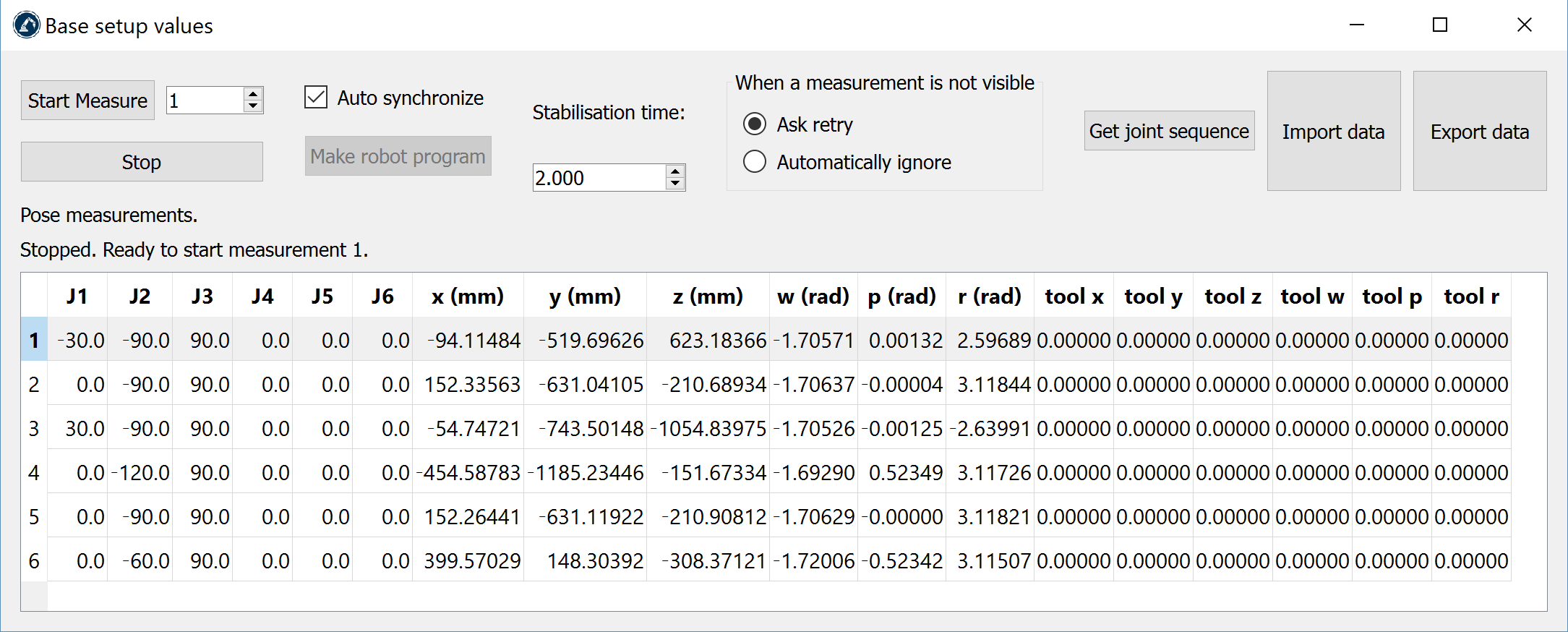Click the RoboDK app icon in title bar
Image resolution: width=1568 pixels, height=632 pixels.
click(x=27, y=25)
